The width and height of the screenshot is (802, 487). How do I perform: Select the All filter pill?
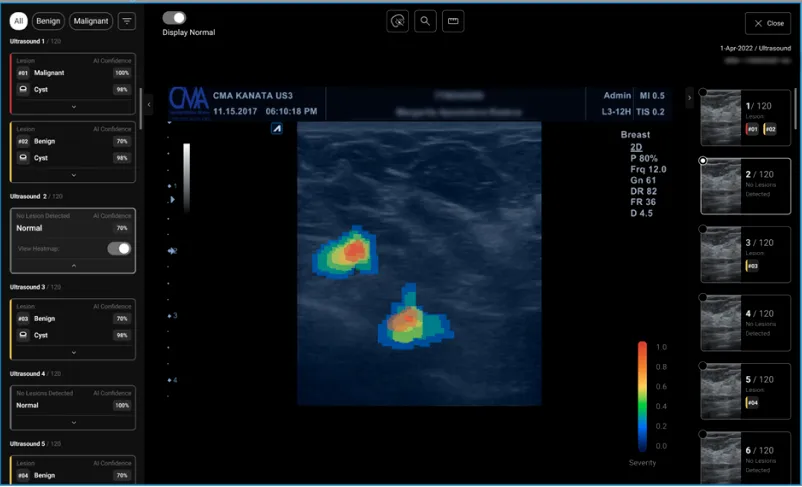click(18, 20)
